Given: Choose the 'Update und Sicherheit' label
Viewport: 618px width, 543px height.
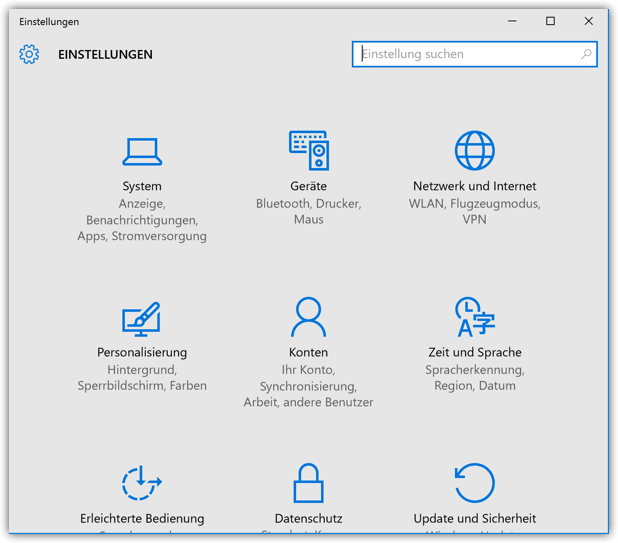Looking at the screenshot, I should click(x=475, y=519).
